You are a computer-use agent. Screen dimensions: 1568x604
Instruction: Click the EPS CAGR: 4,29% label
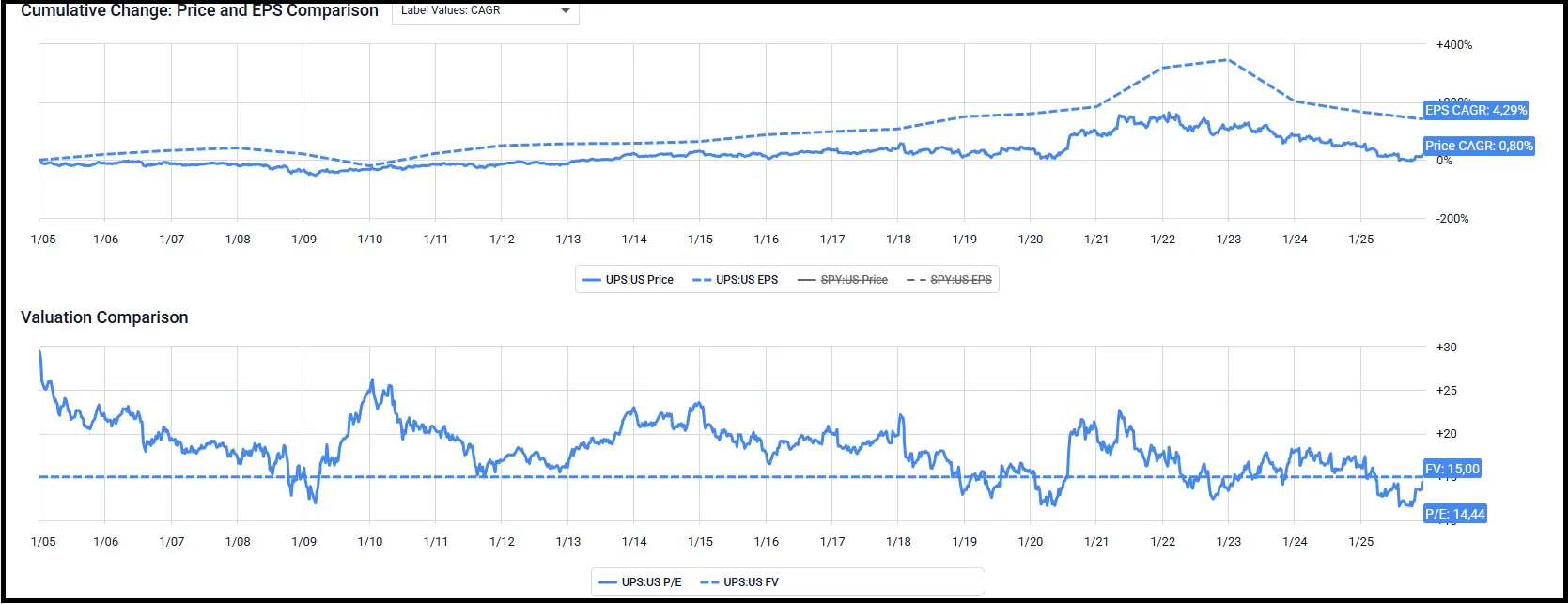(1476, 110)
